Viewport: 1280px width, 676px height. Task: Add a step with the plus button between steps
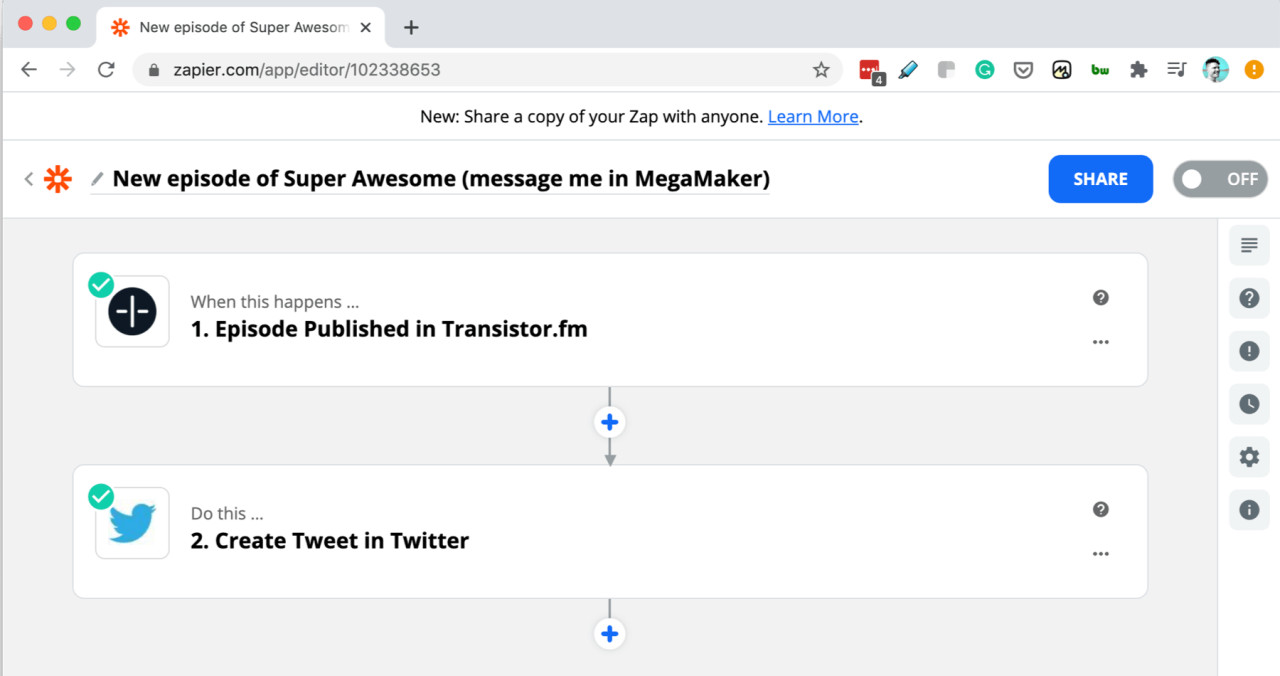coord(610,421)
